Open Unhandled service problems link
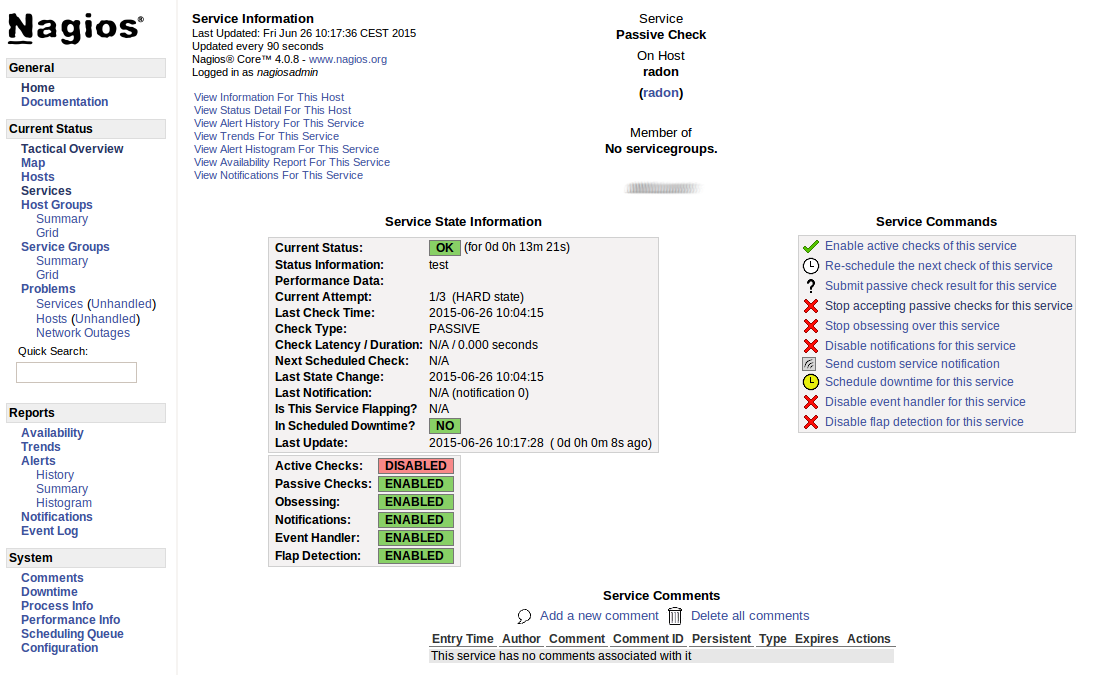This screenshot has height=675, width=1108. click(121, 304)
